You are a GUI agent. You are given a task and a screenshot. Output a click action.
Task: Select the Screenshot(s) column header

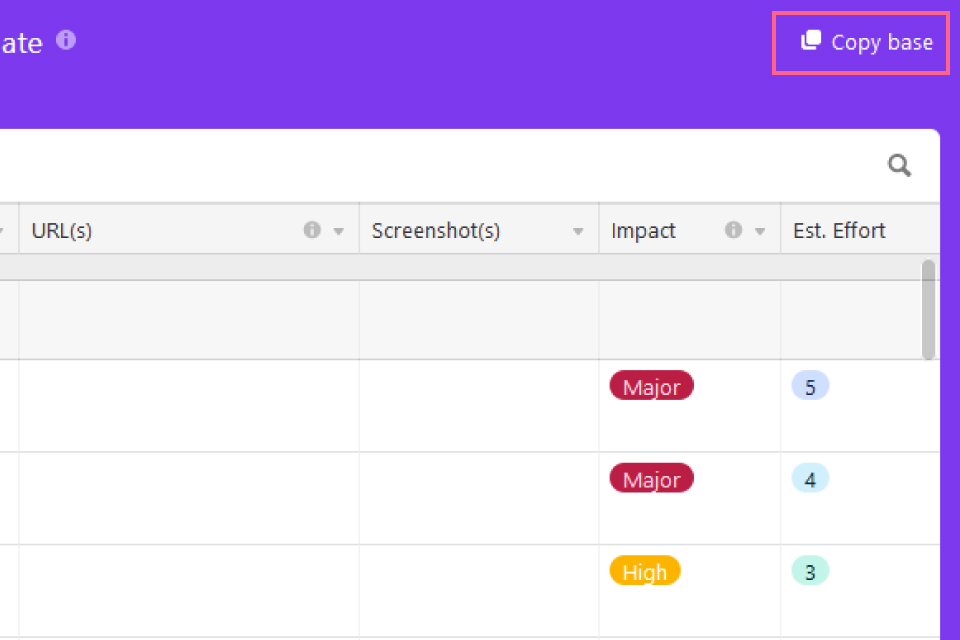(479, 230)
